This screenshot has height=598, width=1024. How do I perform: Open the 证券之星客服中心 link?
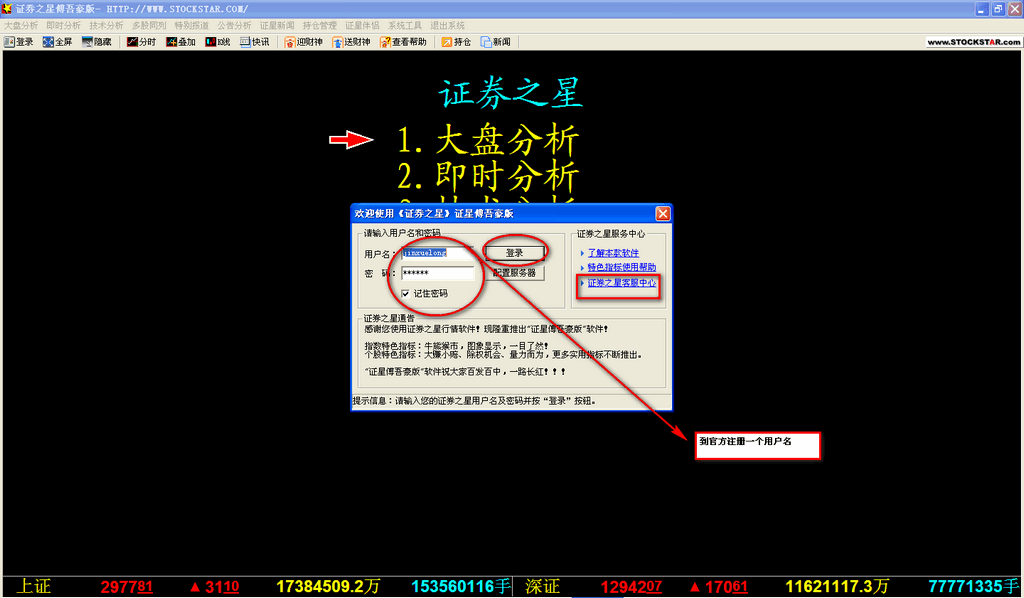pyautogui.click(x=621, y=283)
